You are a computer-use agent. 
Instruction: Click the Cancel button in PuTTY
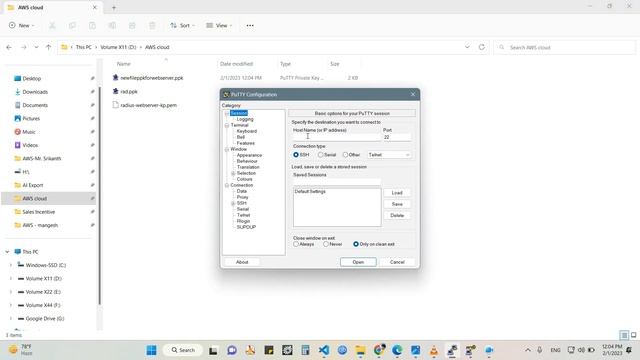(x=397, y=262)
